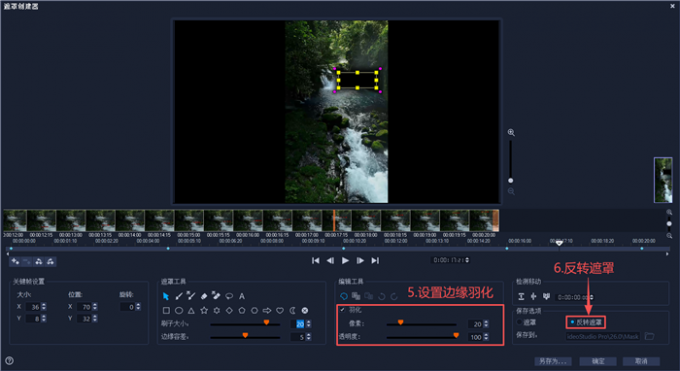Choose the right arrow shape tool
Screen dimensions: 680x371
pos(267,311)
